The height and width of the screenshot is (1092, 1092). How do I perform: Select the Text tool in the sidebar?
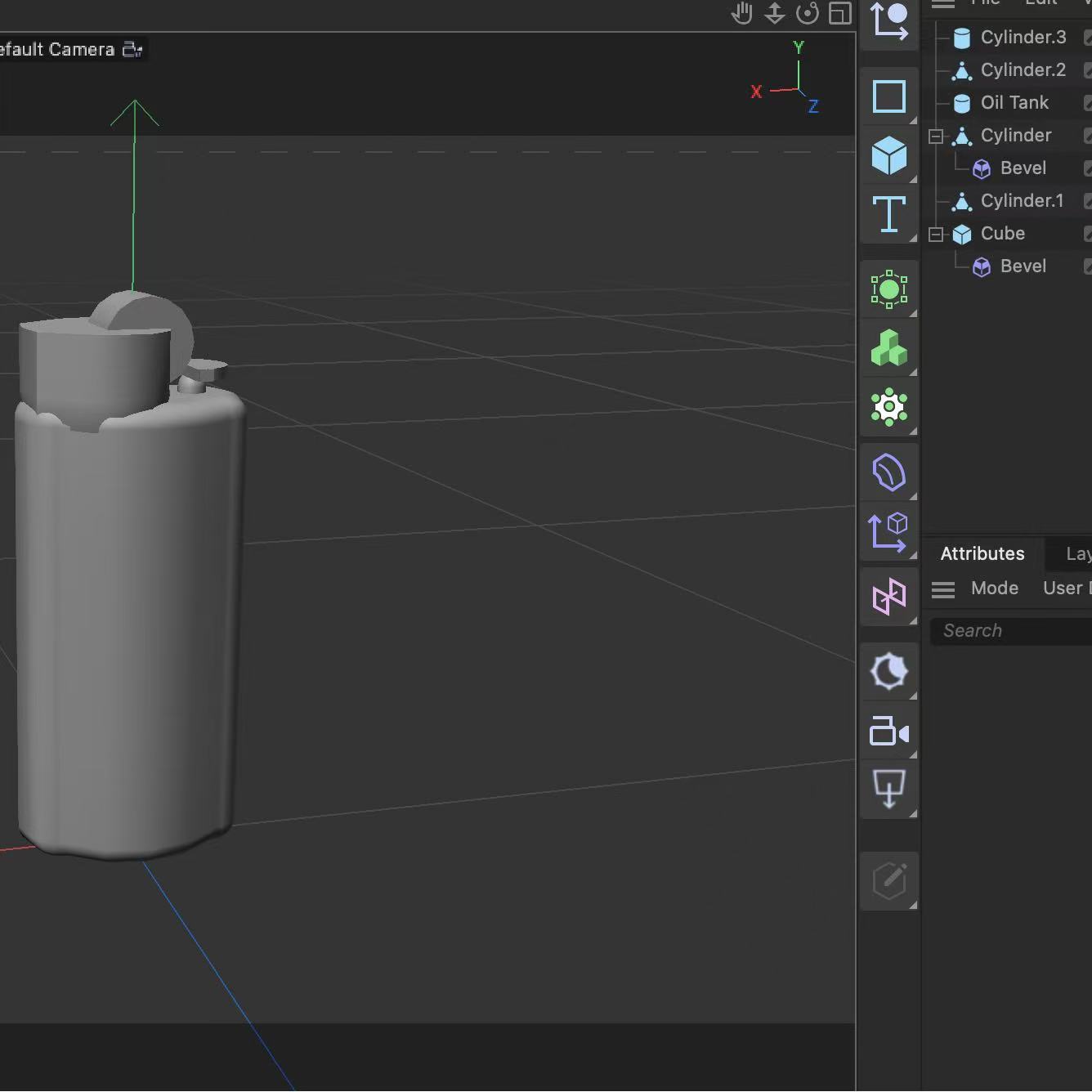[889, 214]
